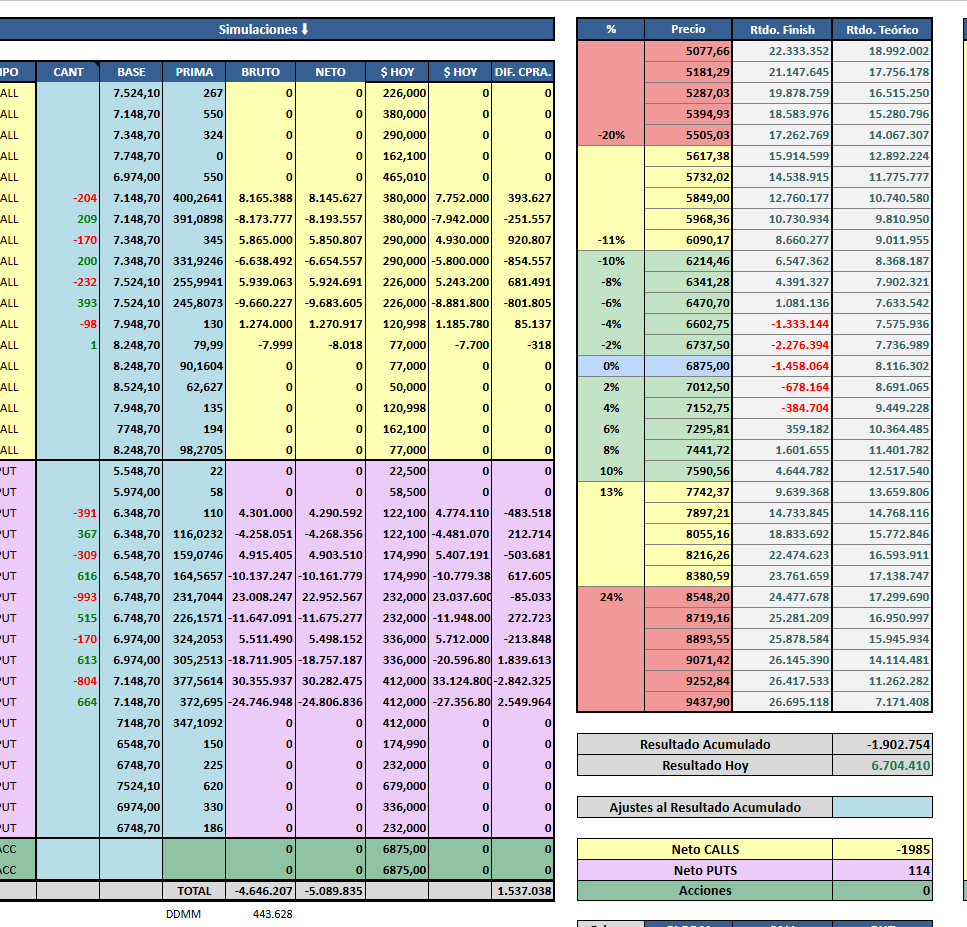Click the Rtdo. Teórico value 8.116.302
Image resolution: width=967 pixels, height=927 pixels.
point(882,366)
